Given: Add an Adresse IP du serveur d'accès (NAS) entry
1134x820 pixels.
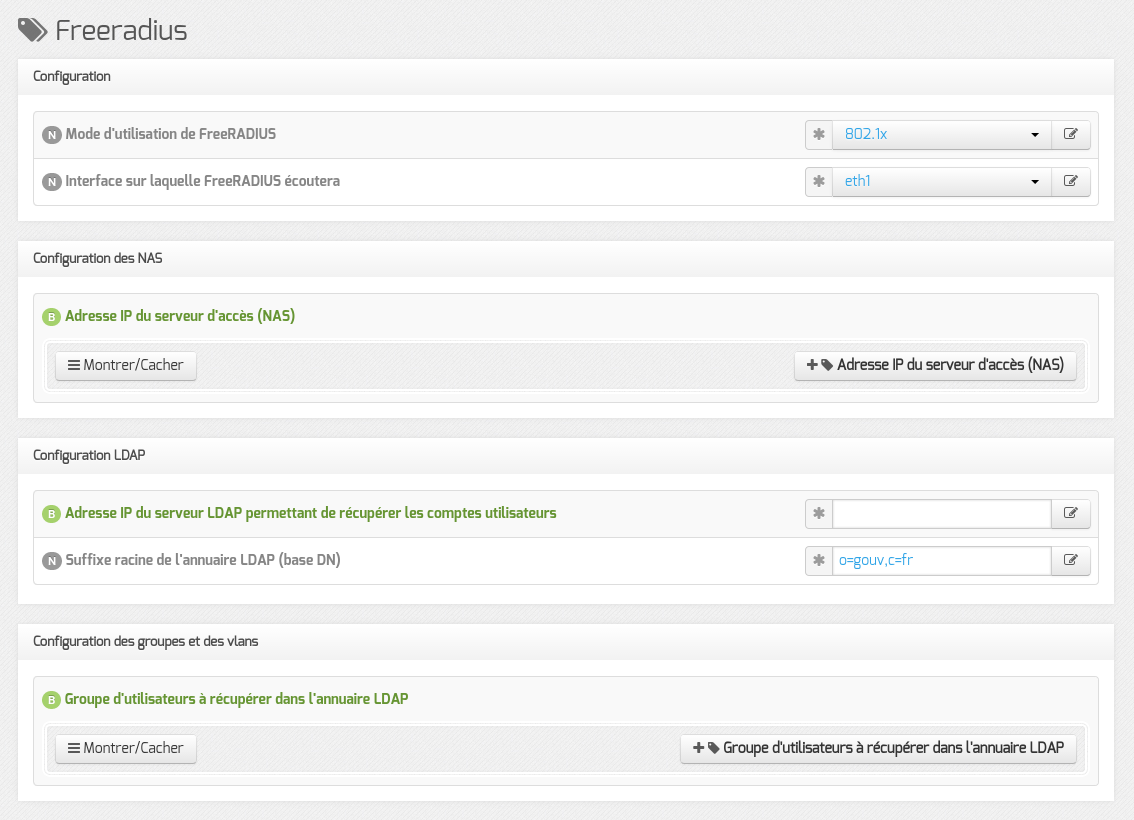Looking at the screenshot, I should 935,365.
